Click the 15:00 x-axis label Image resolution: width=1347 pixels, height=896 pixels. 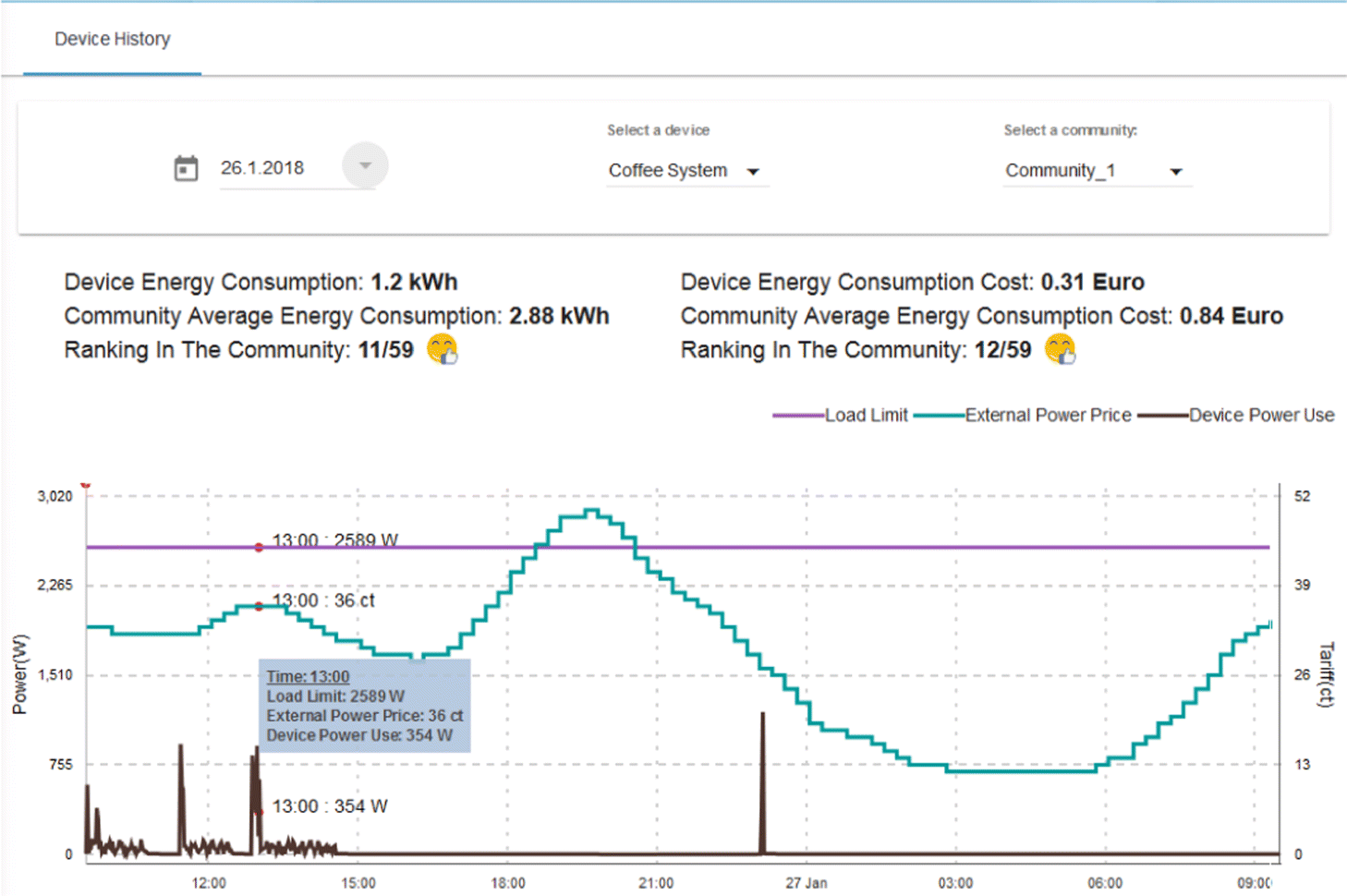tap(358, 883)
